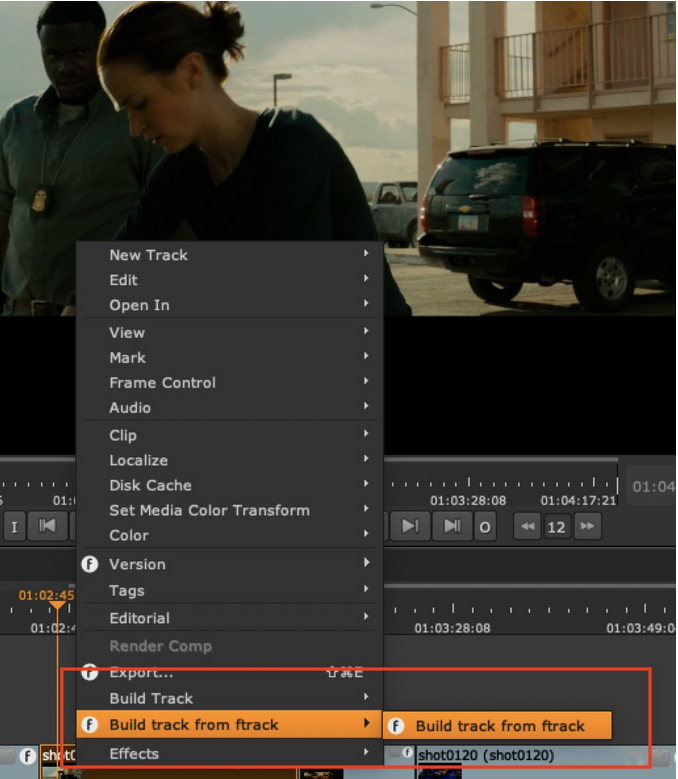The image size is (678, 779).
Task: Click the ftrack icon in the submenu
Action: (x=396, y=726)
